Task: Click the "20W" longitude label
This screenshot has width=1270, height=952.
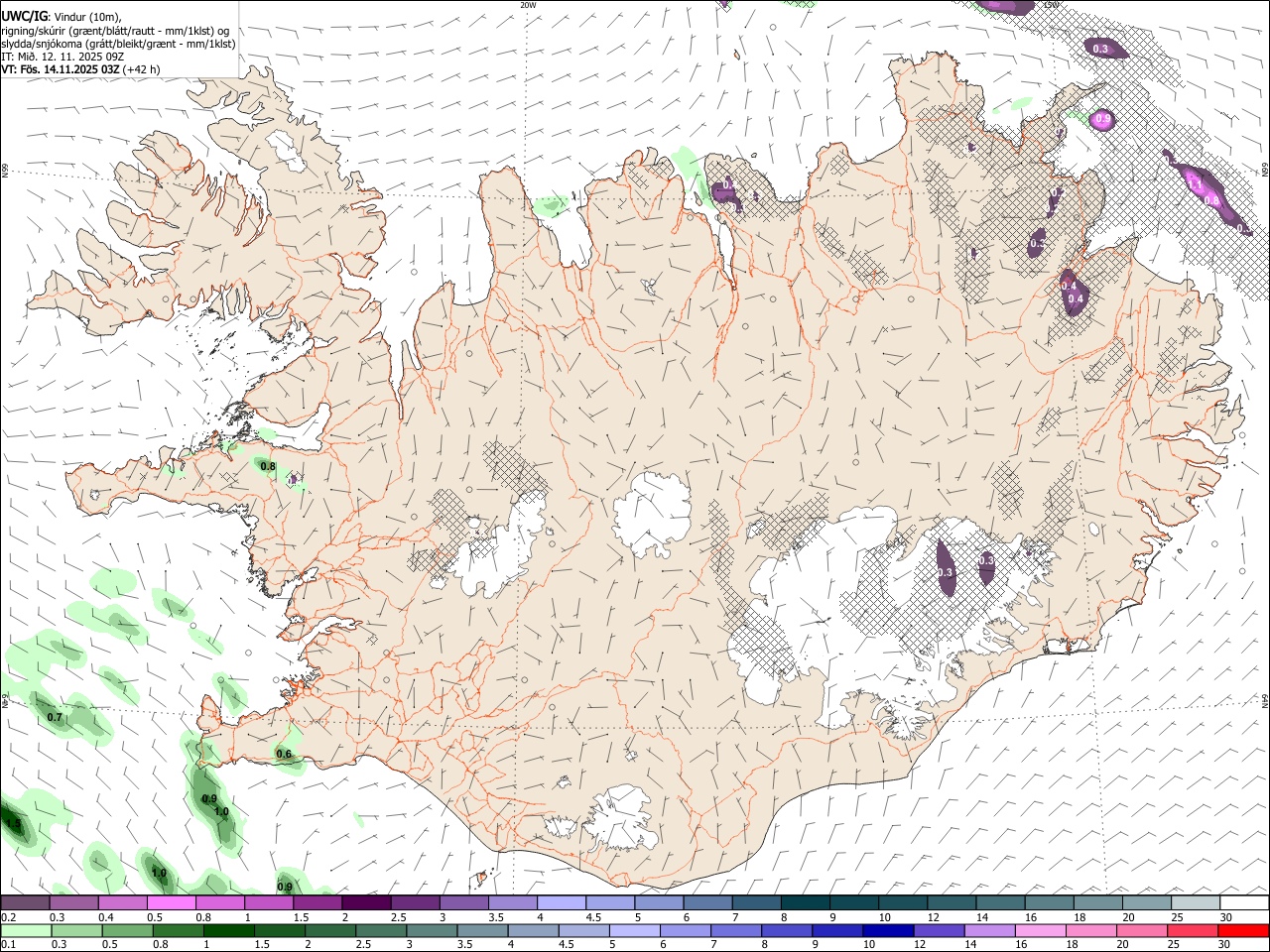Action: click(x=528, y=5)
